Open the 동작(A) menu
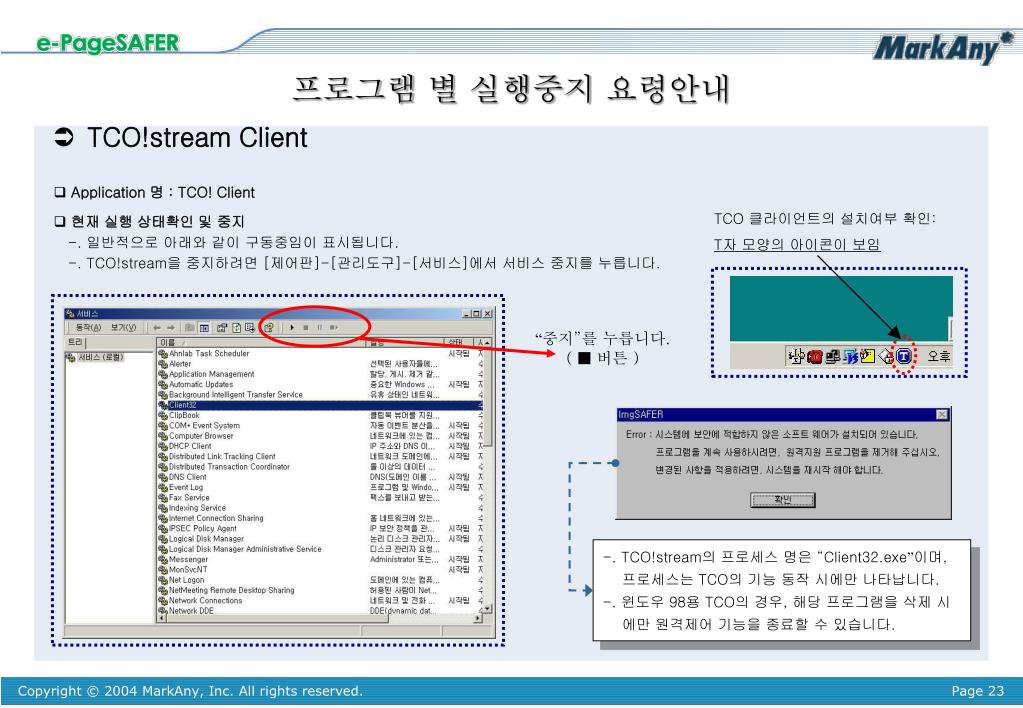1023x708 pixels. [88, 328]
